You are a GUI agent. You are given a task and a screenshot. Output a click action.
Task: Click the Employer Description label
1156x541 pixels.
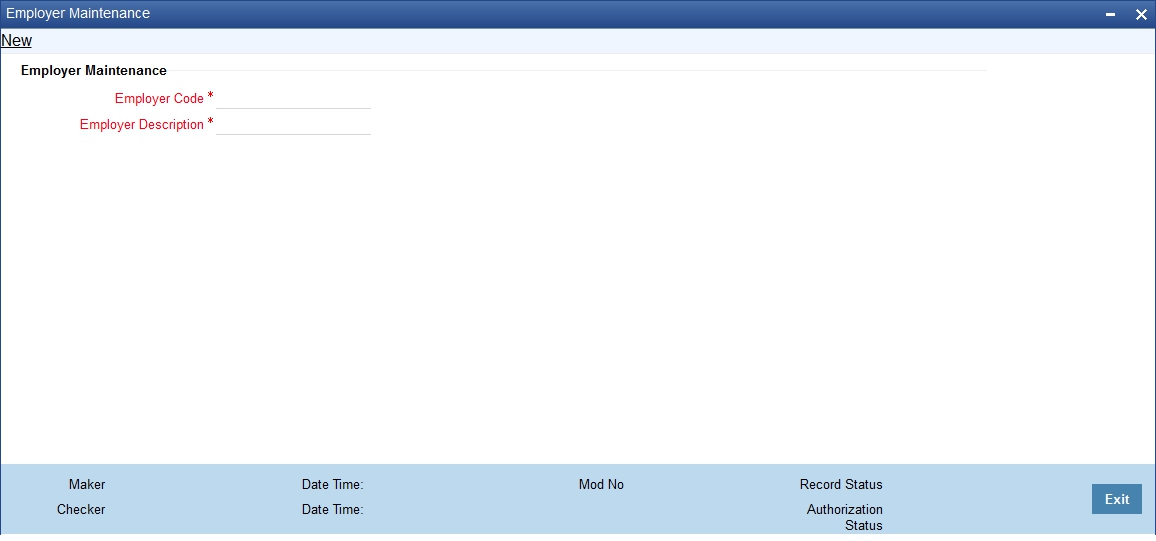(142, 125)
